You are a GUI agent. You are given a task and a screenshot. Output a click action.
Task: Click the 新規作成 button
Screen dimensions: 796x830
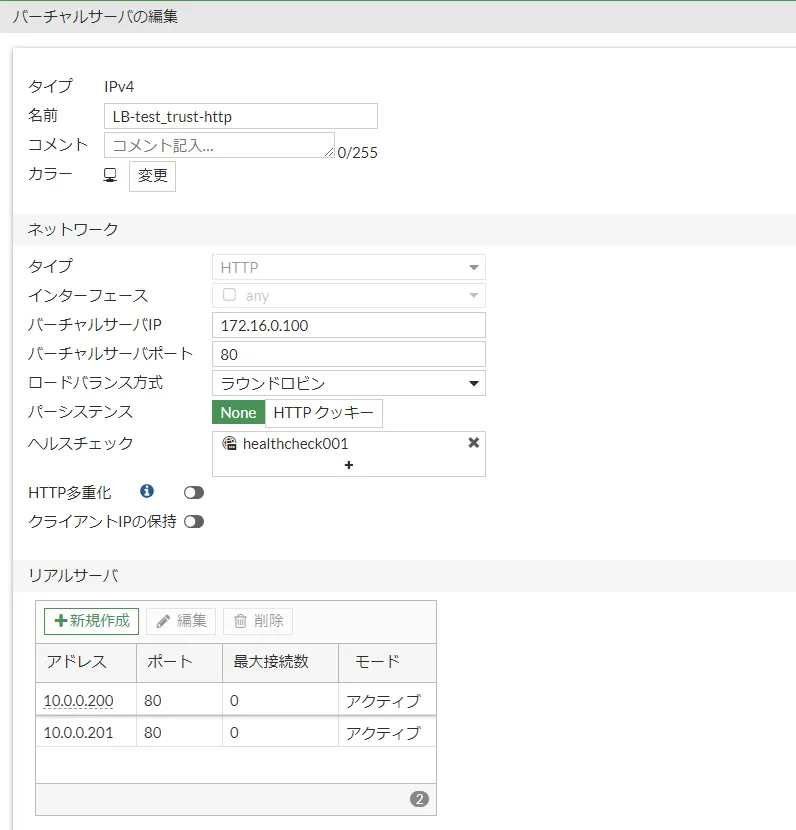pos(92,621)
